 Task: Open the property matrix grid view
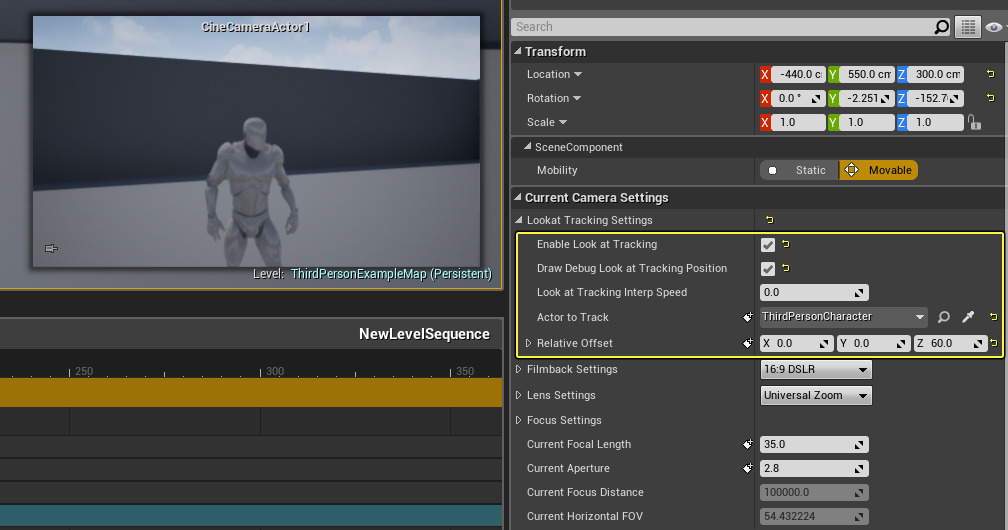(x=967, y=27)
